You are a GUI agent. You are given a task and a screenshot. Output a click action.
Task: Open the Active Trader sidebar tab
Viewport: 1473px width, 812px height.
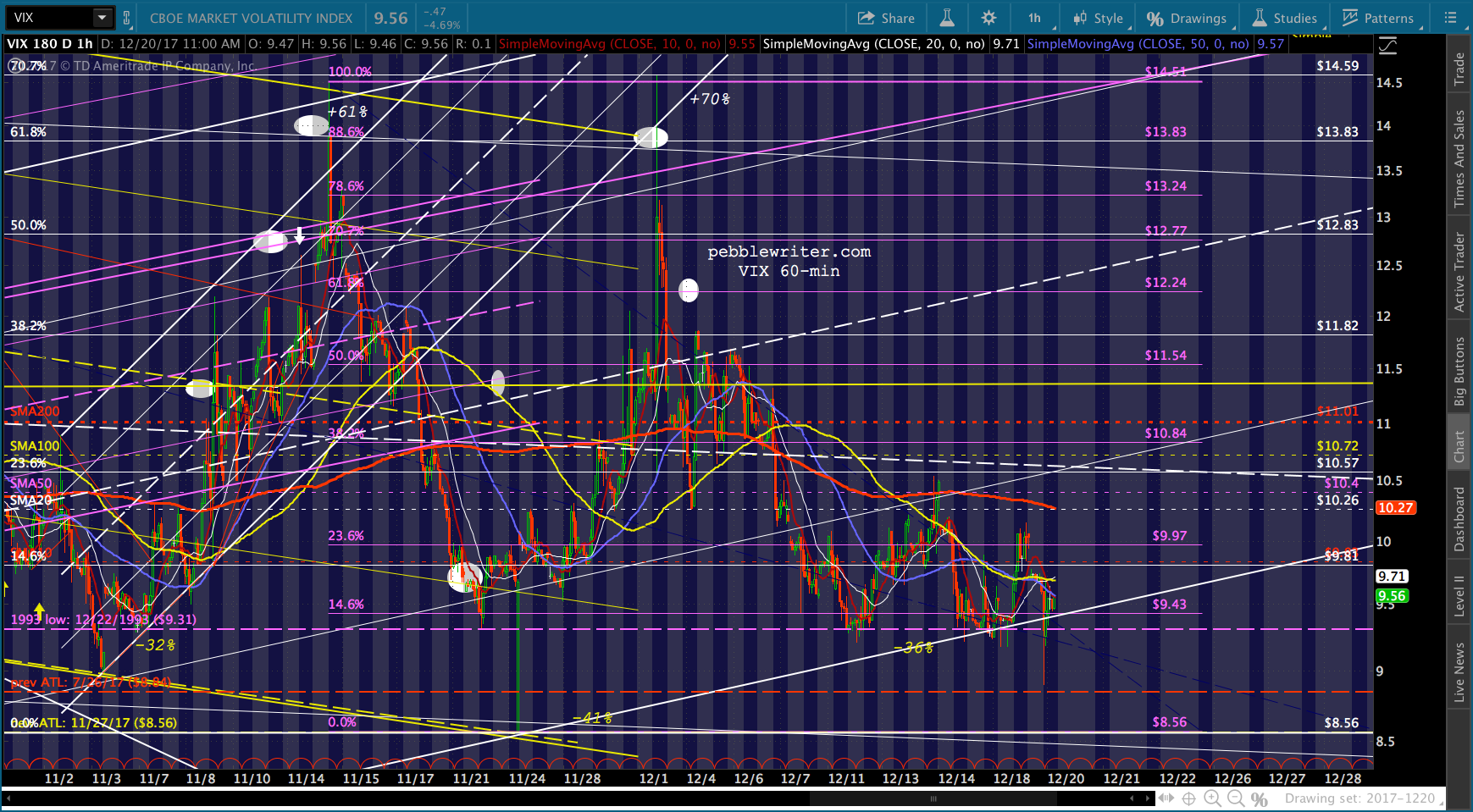[1459, 272]
